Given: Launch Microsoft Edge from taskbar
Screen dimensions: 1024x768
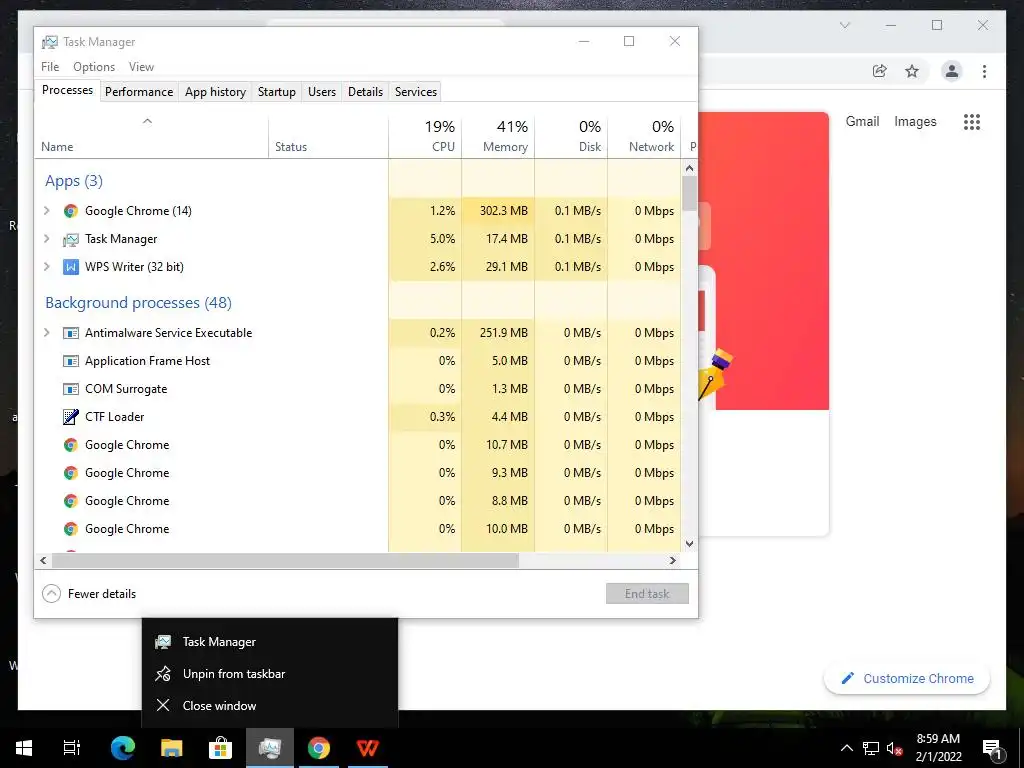Looking at the screenshot, I should coord(122,748).
